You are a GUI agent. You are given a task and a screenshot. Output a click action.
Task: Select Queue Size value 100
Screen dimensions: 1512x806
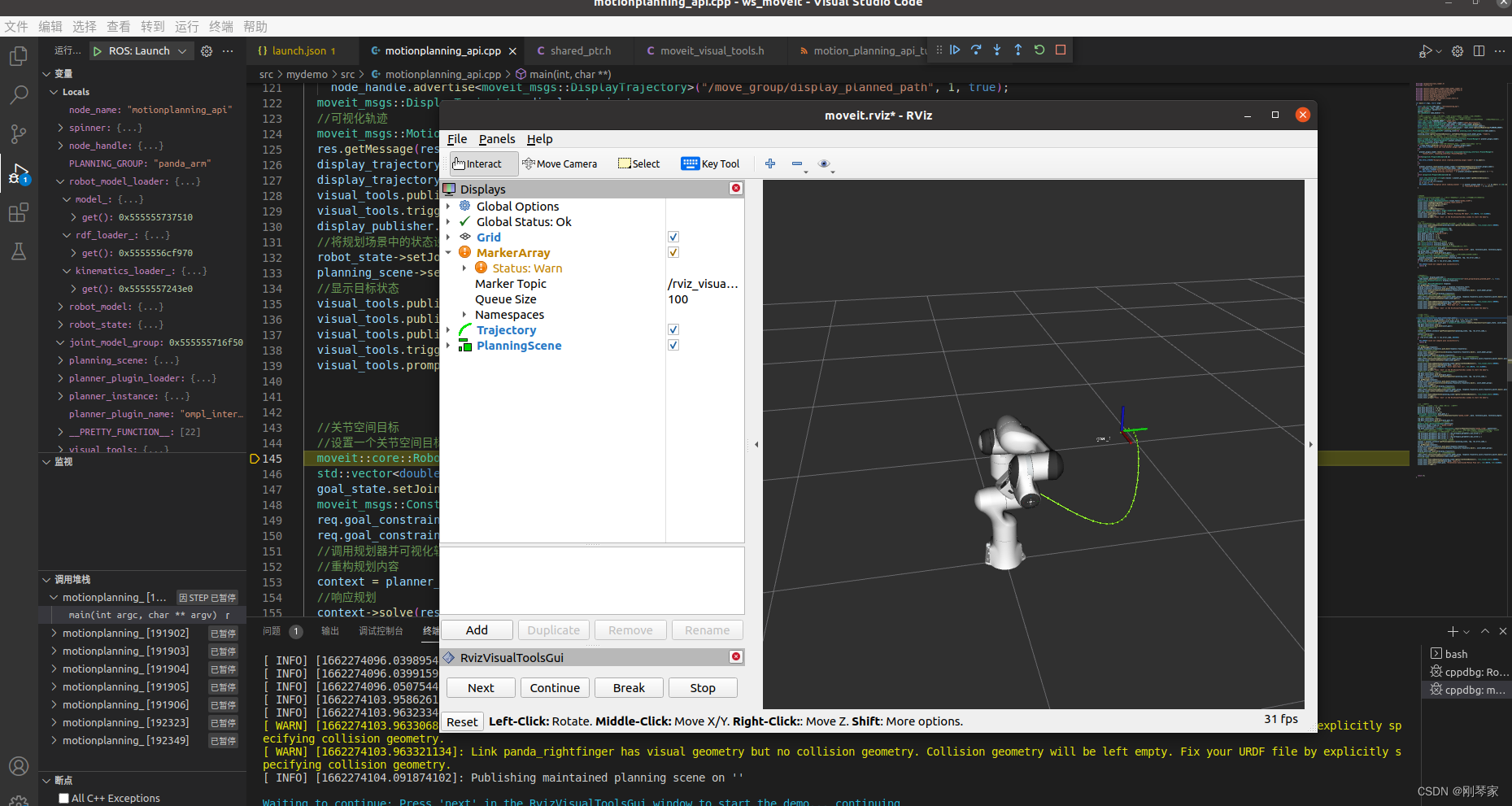pos(704,299)
